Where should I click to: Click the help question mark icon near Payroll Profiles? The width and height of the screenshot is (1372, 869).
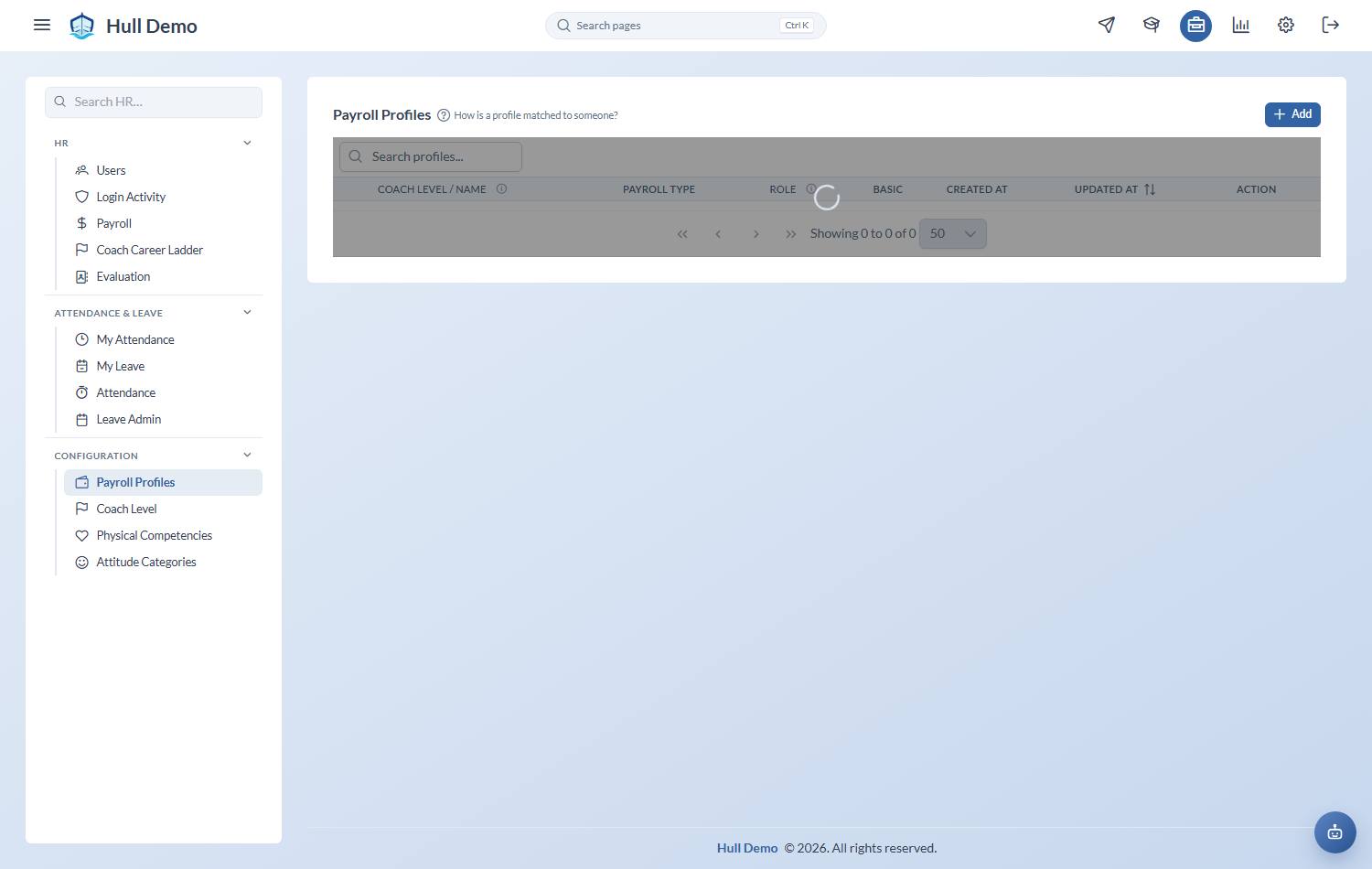click(x=444, y=115)
